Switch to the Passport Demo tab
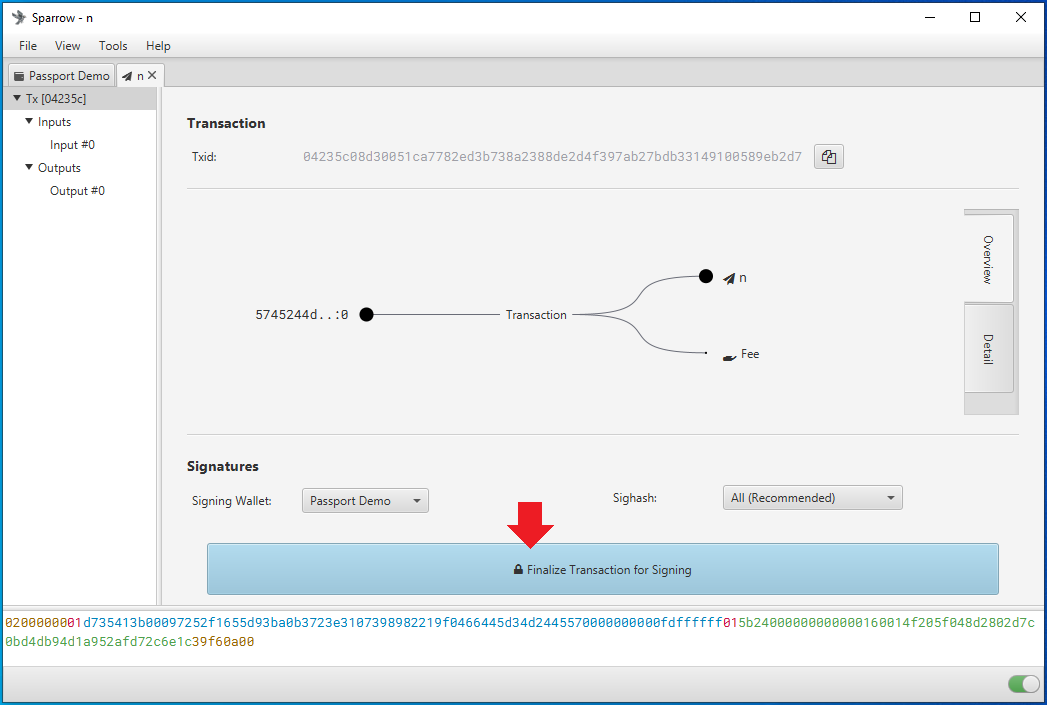Image resolution: width=1047 pixels, height=705 pixels. tap(61, 75)
